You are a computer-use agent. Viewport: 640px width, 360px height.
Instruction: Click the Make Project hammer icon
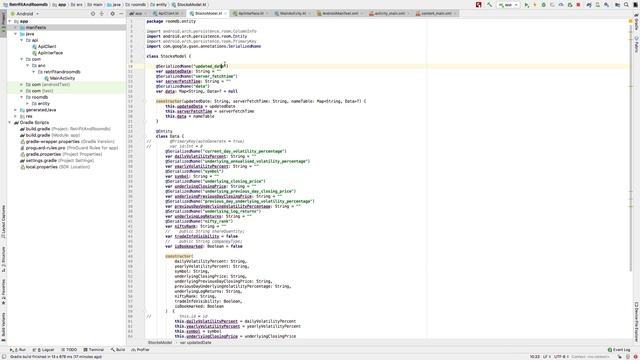point(489,5)
